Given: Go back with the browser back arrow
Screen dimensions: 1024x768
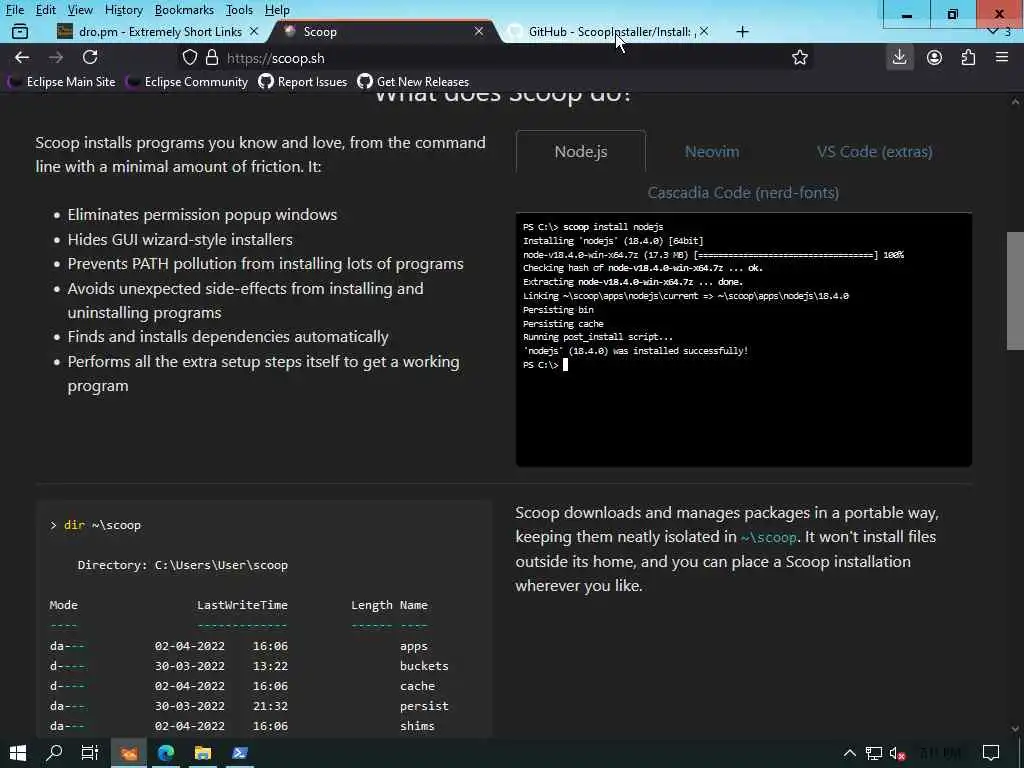Looking at the screenshot, I should tap(22, 57).
